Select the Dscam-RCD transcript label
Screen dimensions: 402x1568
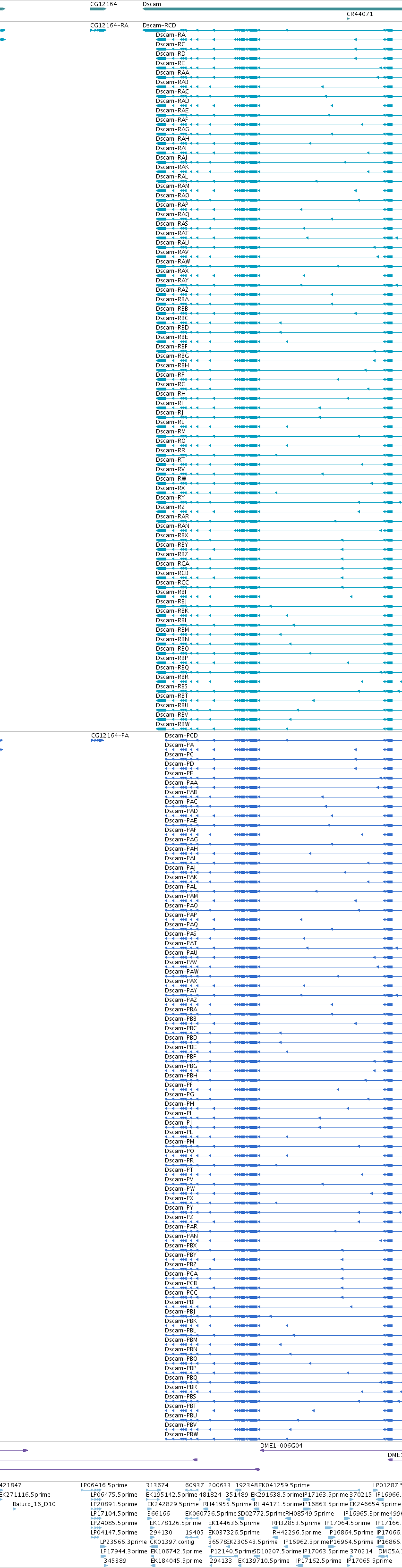pos(160,25)
